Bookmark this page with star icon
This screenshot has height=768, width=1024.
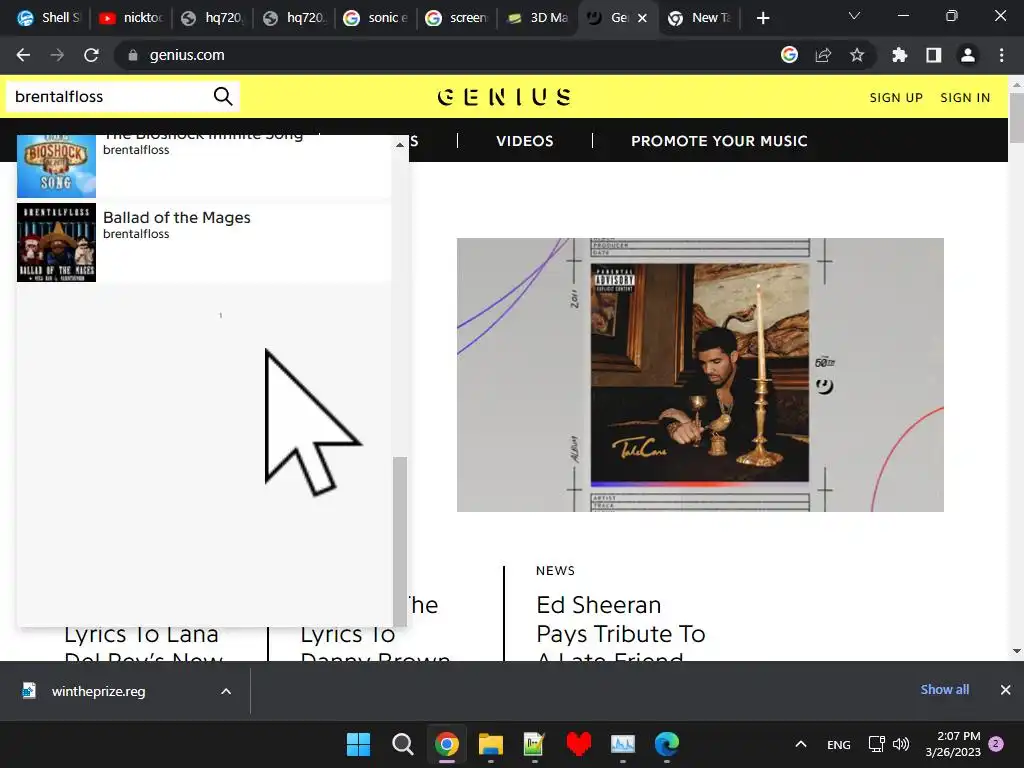click(857, 56)
